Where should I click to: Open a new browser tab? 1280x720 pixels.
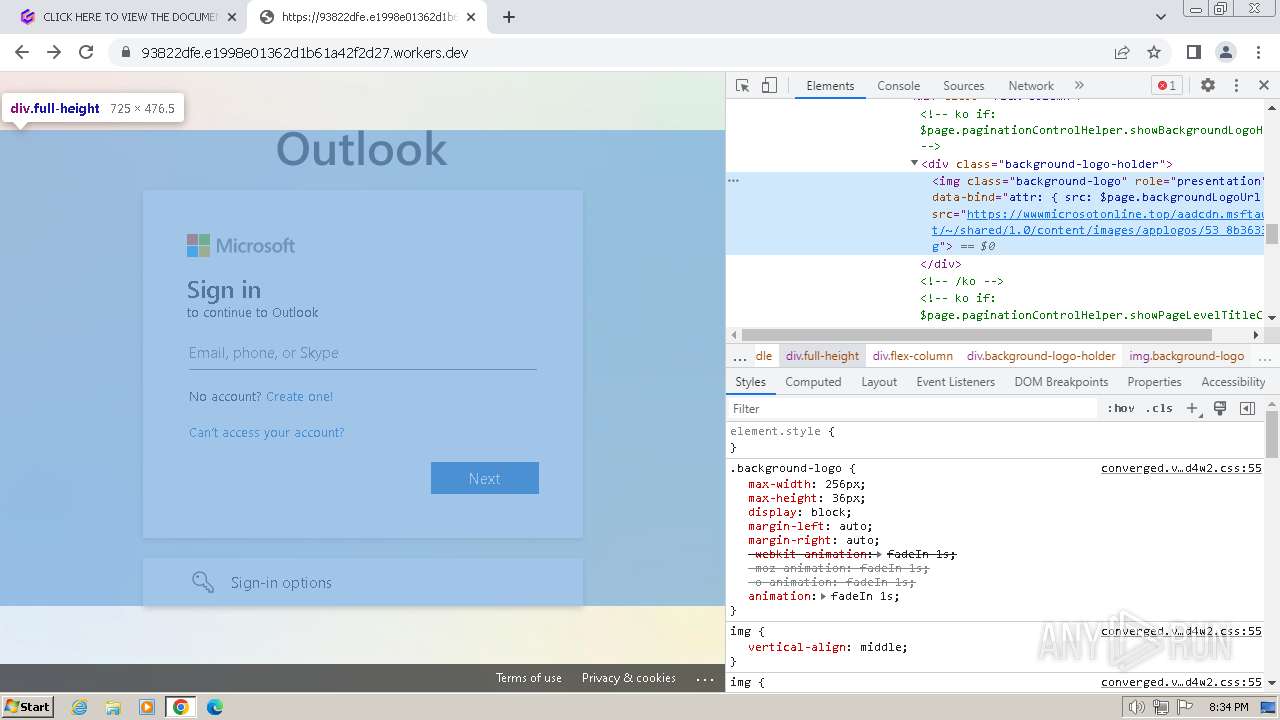(x=509, y=17)
